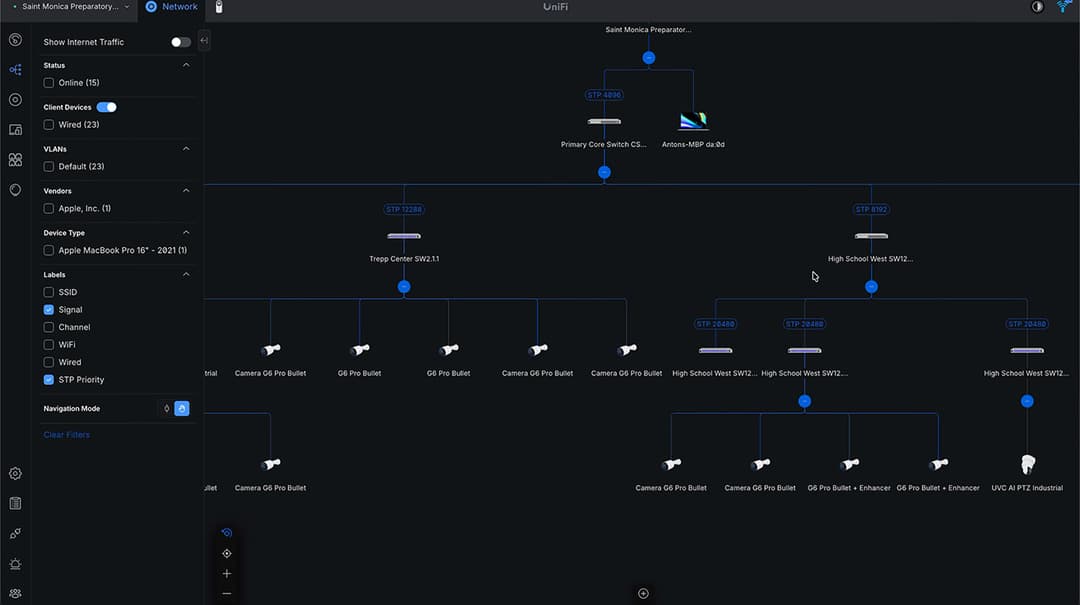1080x605 pixels.
Task: Enable the SSID label checkbox
Action: tap(49, 292)
